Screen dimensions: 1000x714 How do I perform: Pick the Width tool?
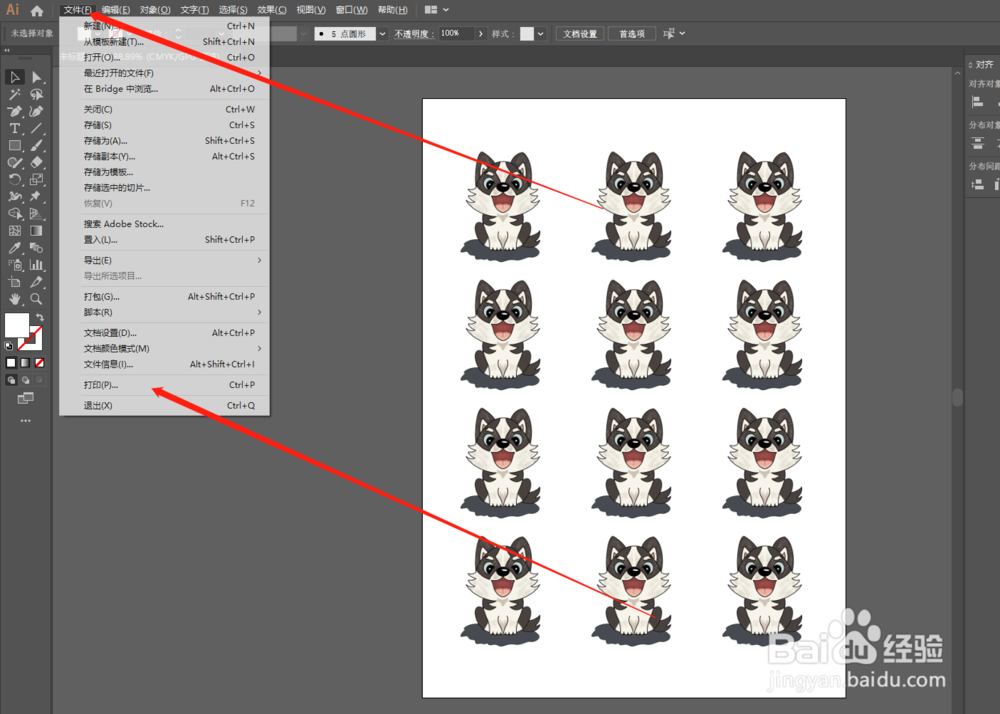(15, 196)
